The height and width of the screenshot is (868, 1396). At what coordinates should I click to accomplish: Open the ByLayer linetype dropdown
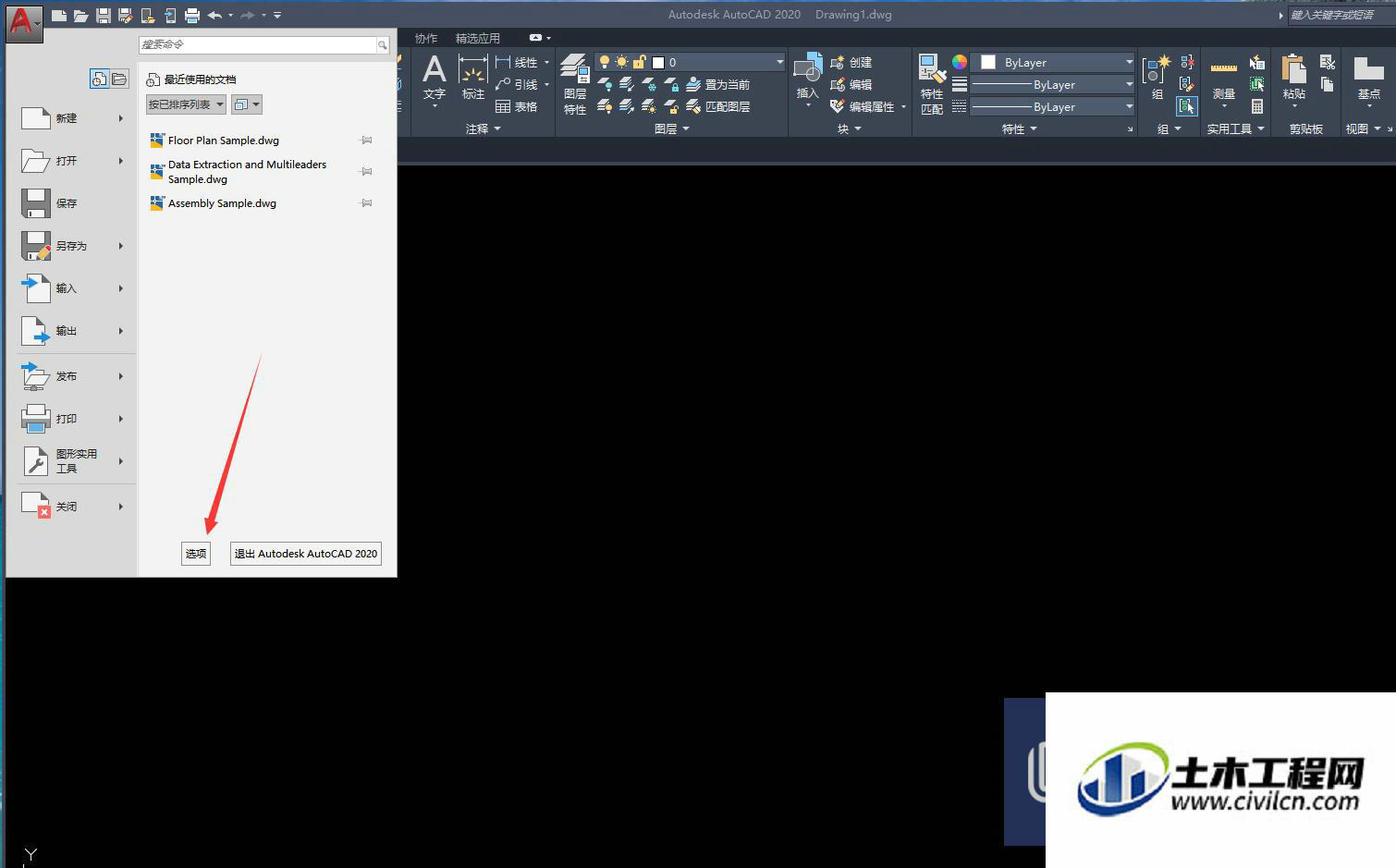pos(1052,106)
